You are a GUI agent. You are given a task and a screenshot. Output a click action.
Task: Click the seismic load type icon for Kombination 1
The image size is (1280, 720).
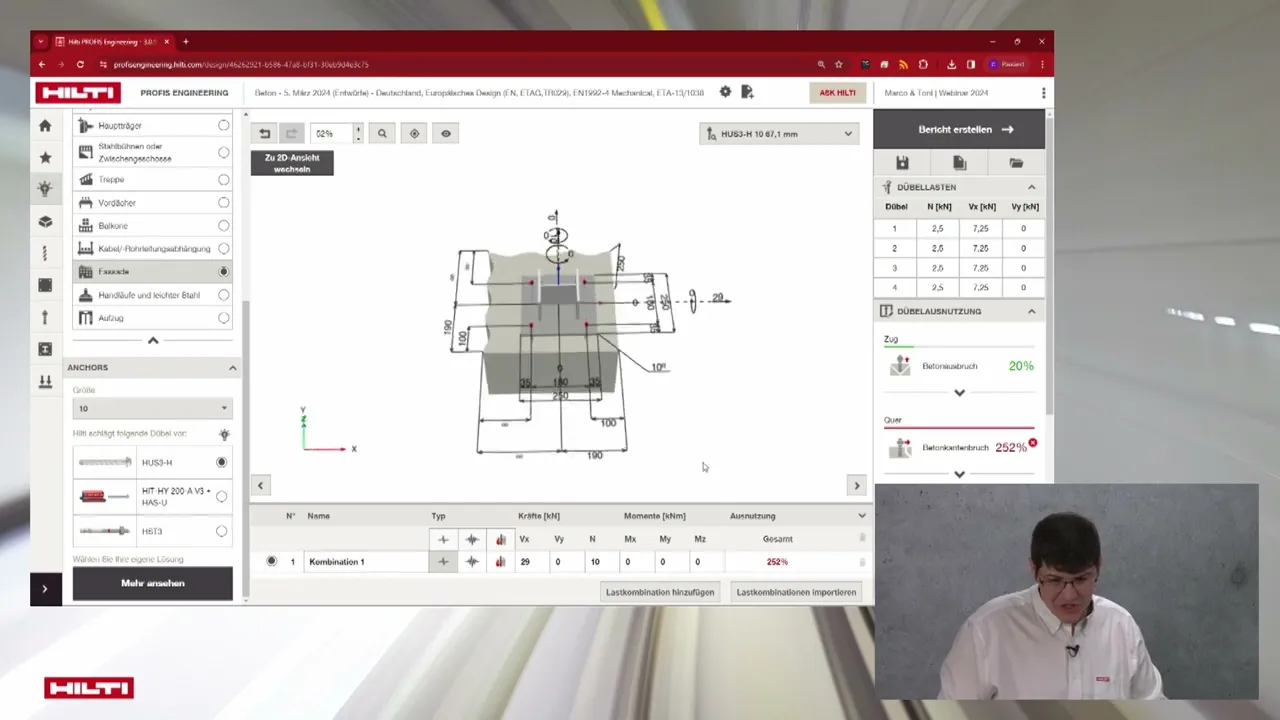[x=472, y=561]
